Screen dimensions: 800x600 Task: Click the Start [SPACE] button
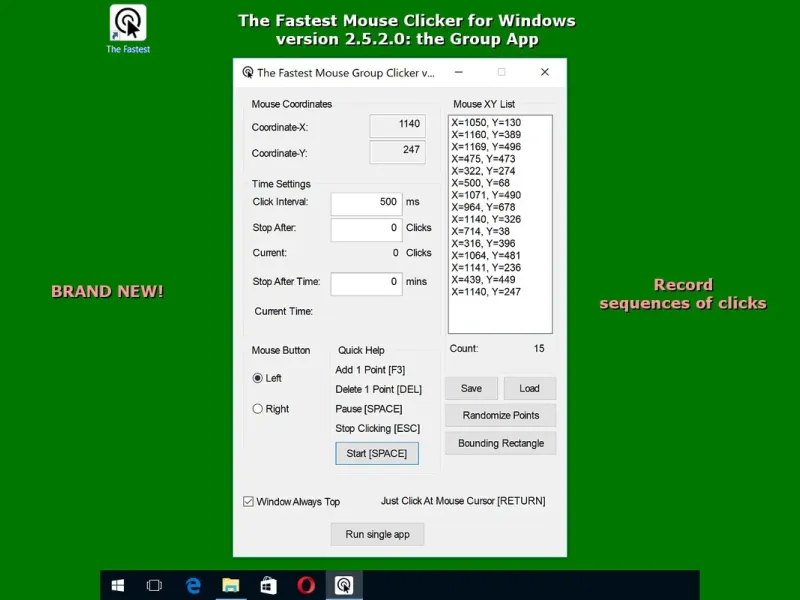pos(377,454)
